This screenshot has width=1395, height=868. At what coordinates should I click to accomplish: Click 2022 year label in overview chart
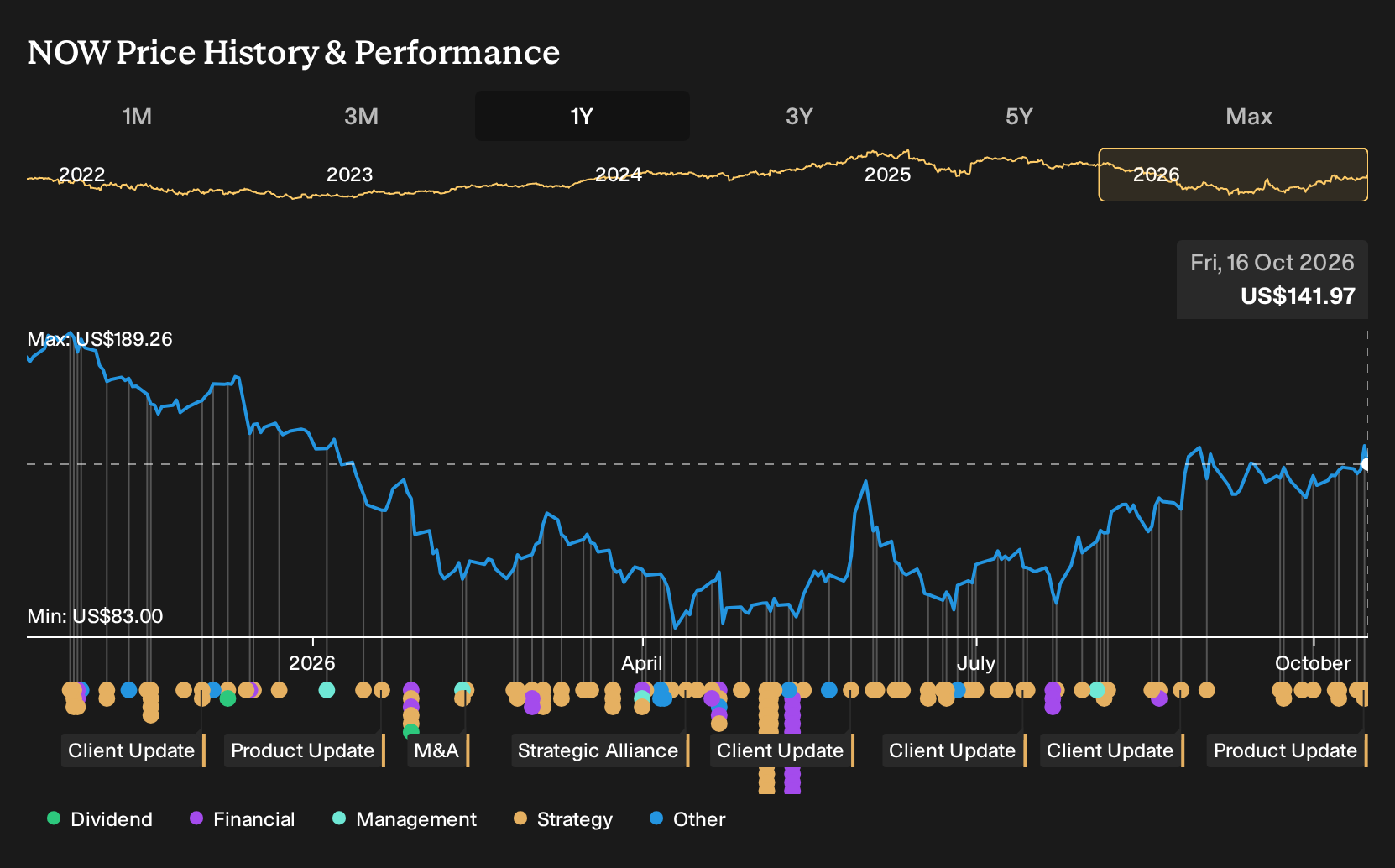81,175
